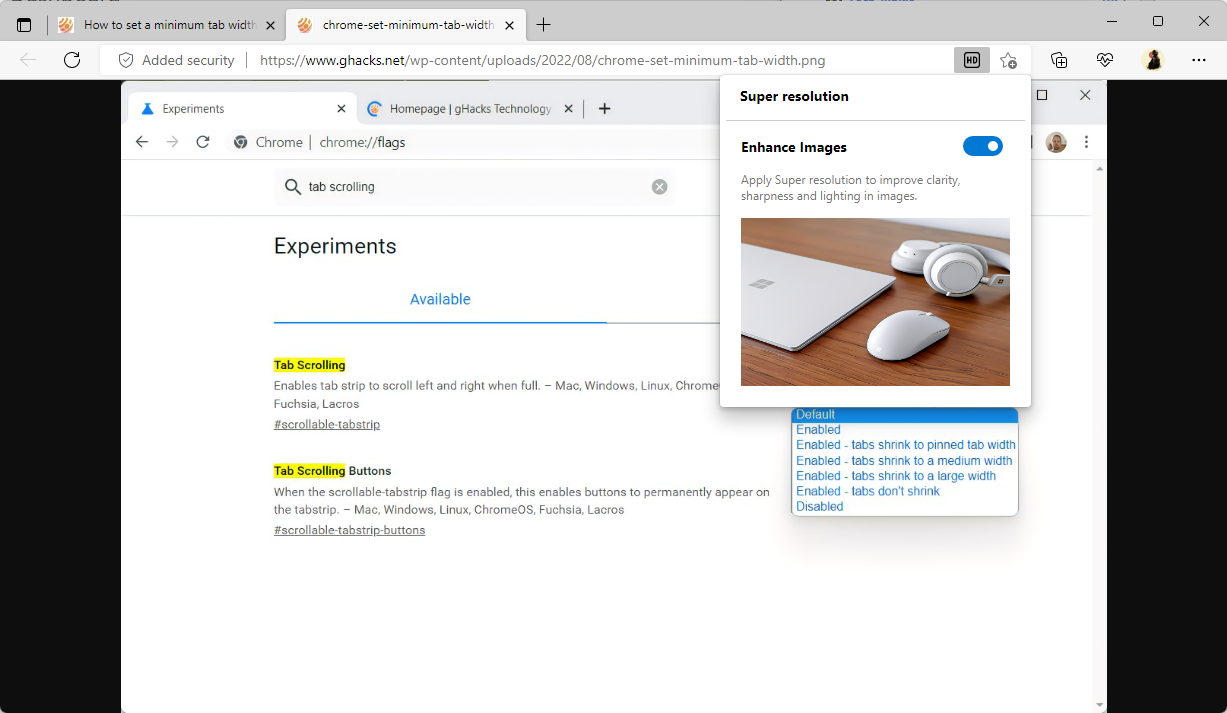Select 'Enabled - tabs shrink to pinned tab width'

(905, 445)
